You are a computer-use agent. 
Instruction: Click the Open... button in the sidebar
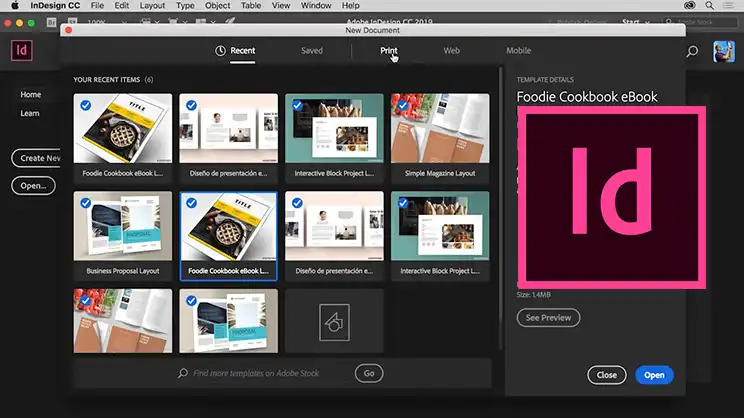(33, 186)
